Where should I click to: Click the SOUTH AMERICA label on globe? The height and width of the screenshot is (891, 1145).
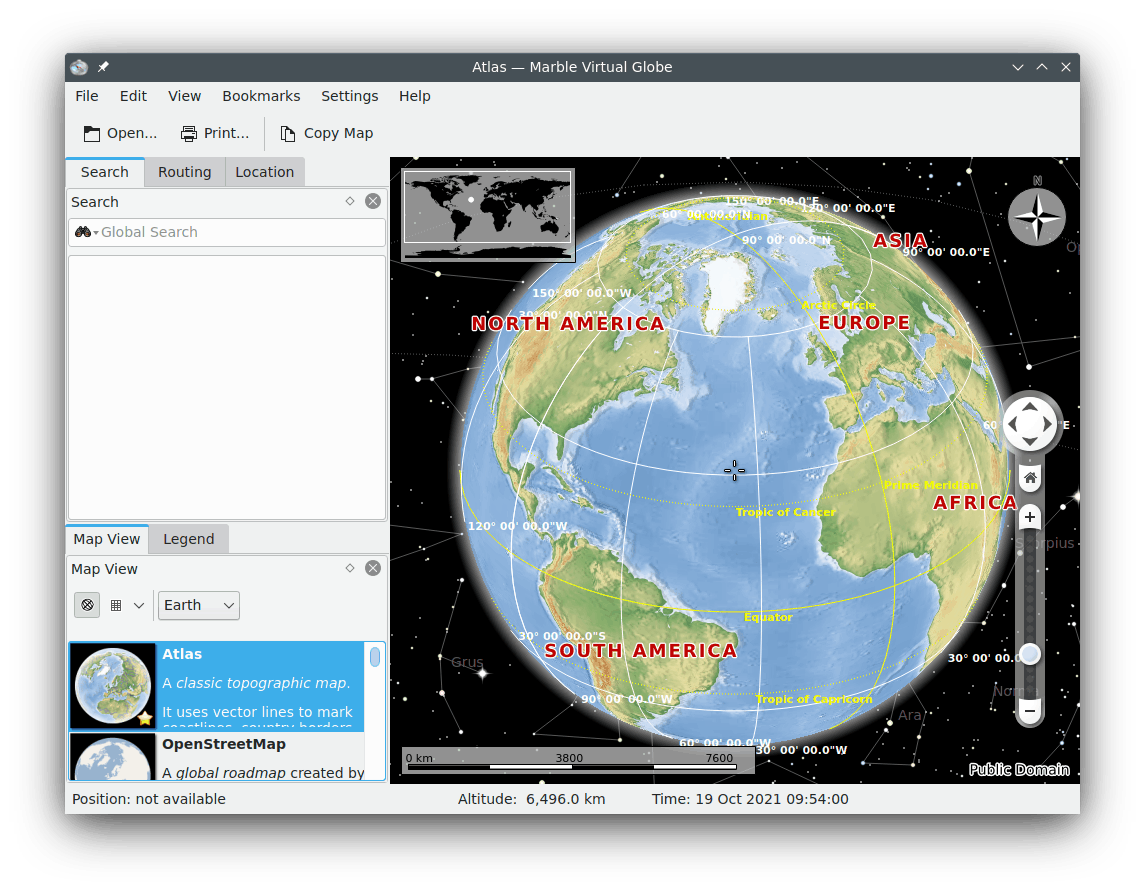pyautogui.click(x=641, y=651)
